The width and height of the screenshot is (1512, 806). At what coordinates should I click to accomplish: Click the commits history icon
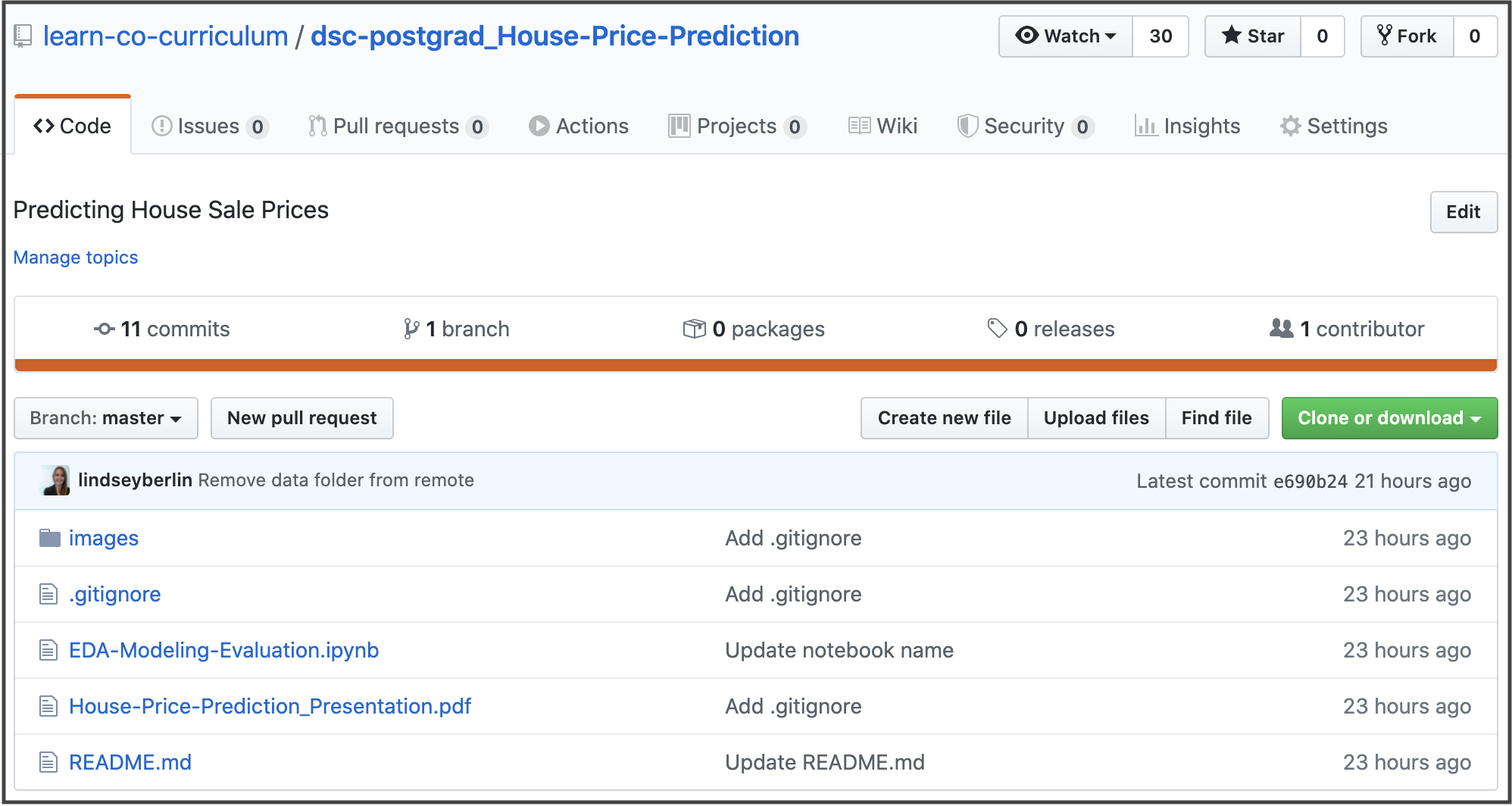pos(105,329)
